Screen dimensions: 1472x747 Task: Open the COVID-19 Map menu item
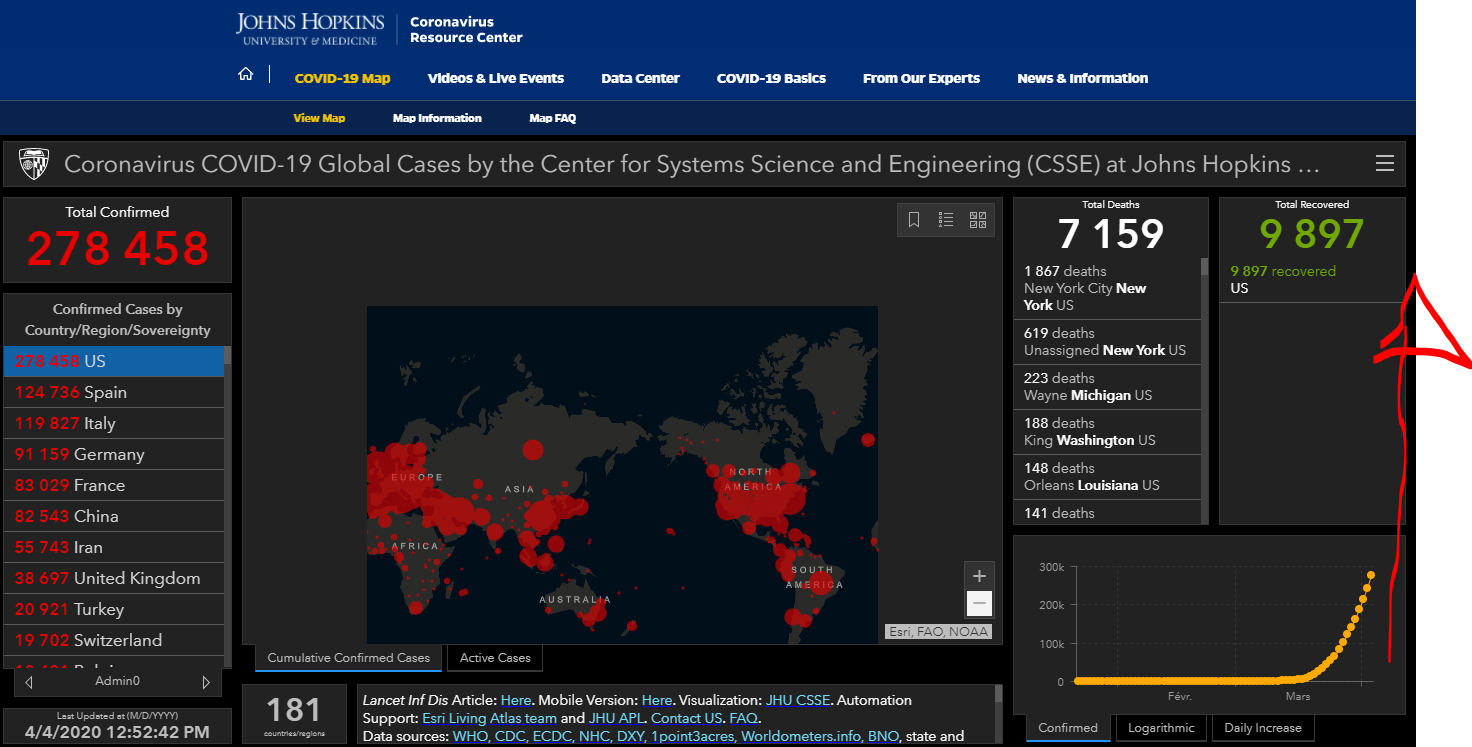pos(342,78)
